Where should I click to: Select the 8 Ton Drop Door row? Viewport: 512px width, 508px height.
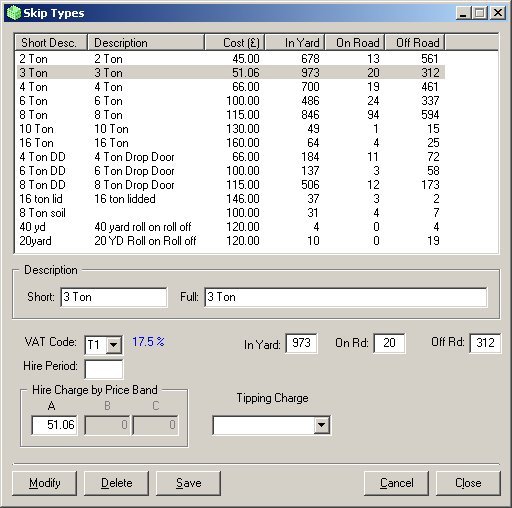click(x=231, y=185)
